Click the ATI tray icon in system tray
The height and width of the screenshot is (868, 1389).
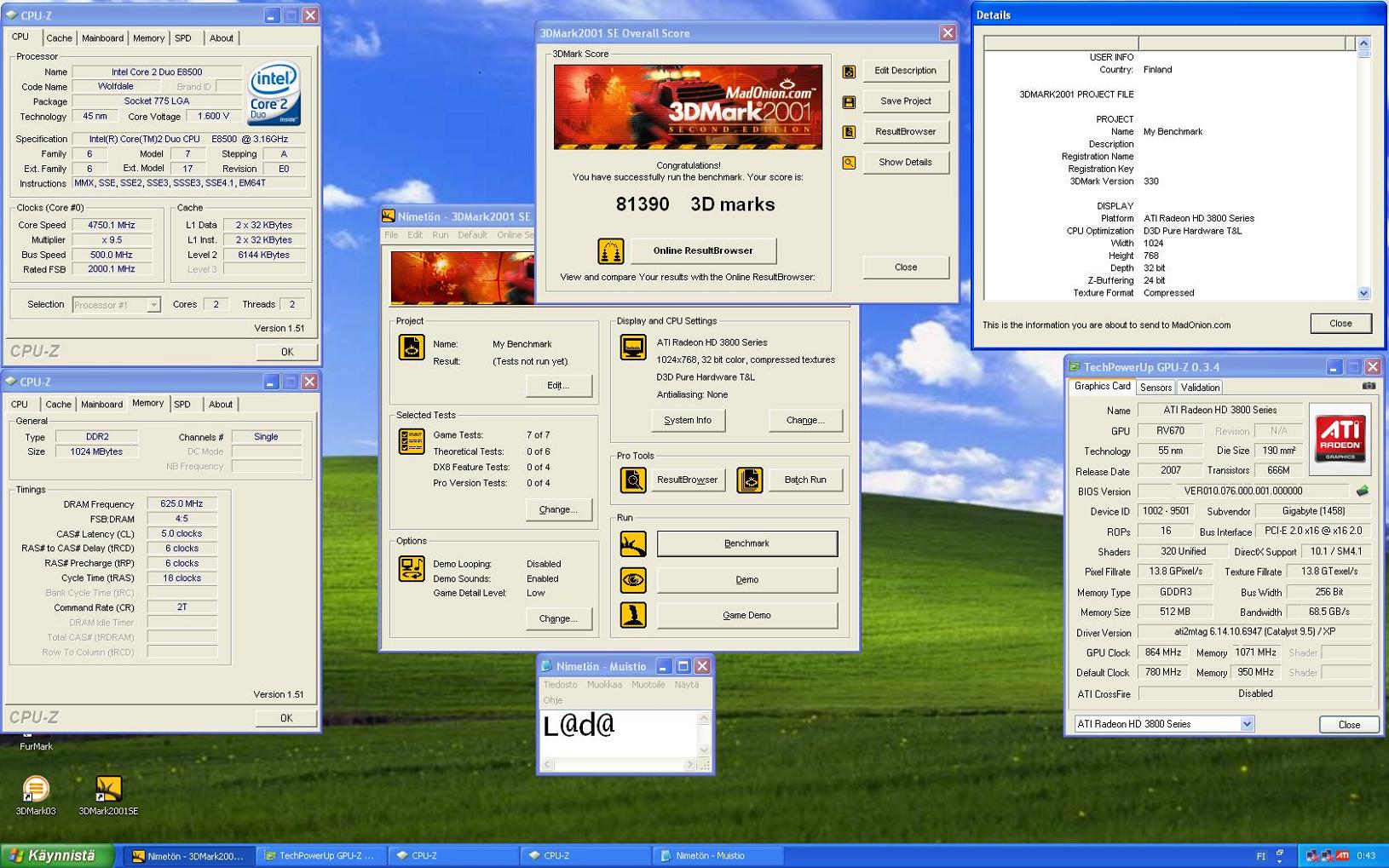[1342, 855]
